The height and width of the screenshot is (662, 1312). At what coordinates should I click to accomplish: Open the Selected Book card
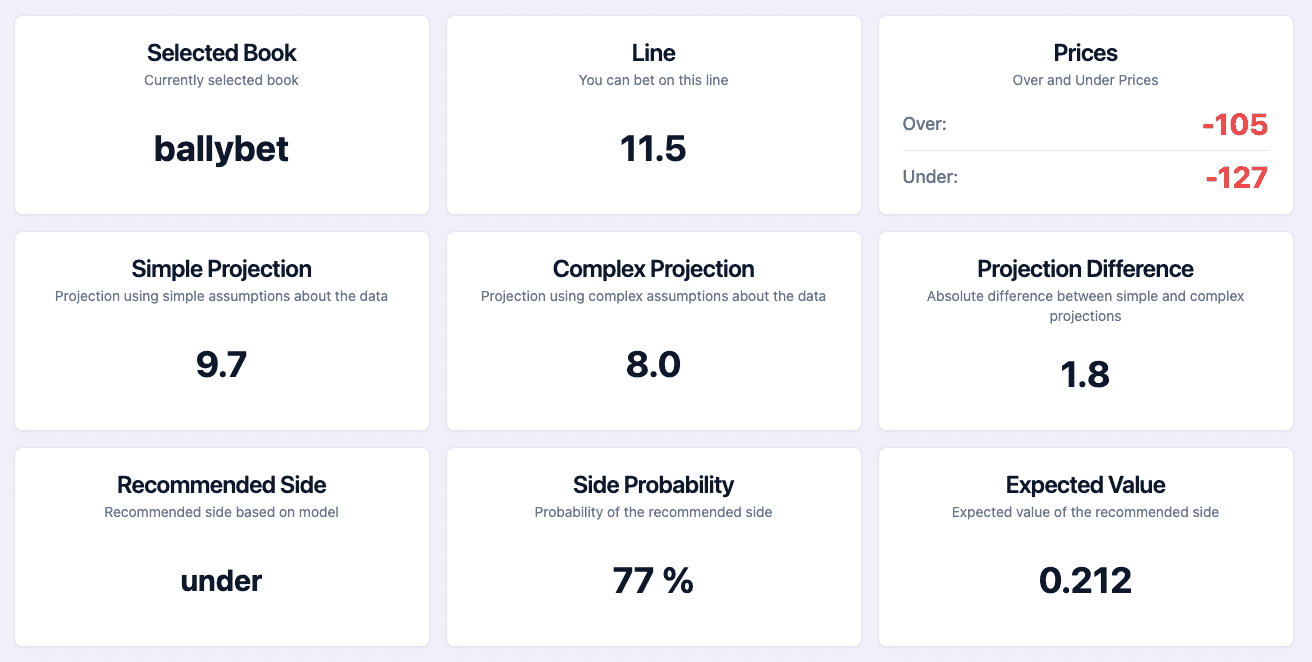(221, 52)
